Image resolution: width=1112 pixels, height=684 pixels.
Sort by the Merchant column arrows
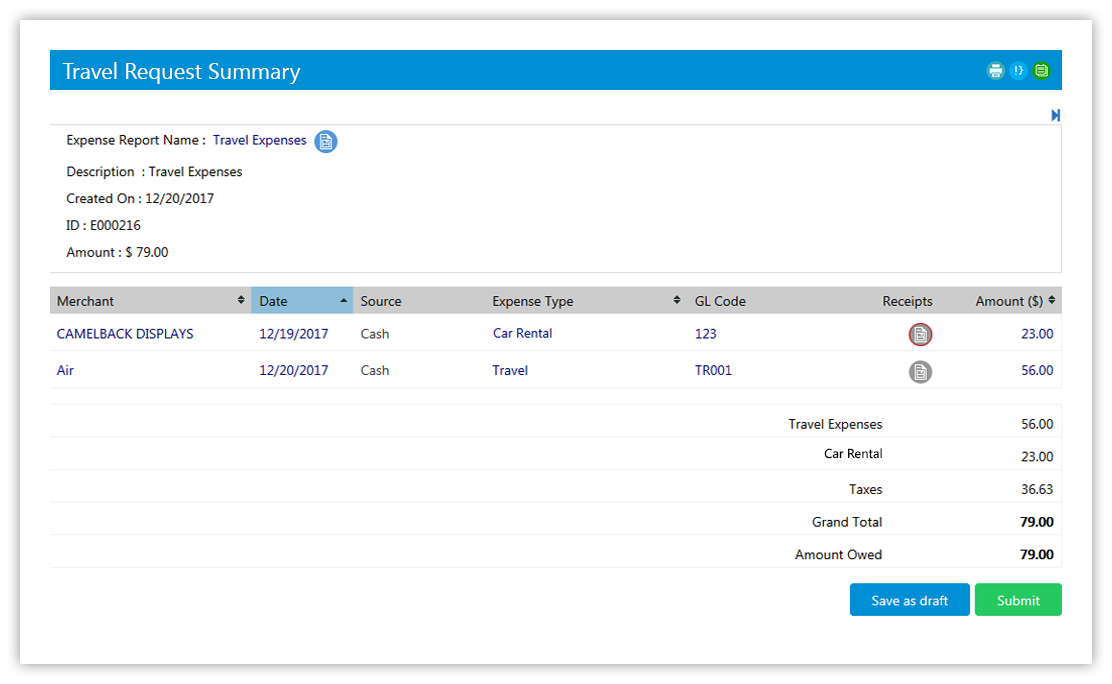(241, 301)
